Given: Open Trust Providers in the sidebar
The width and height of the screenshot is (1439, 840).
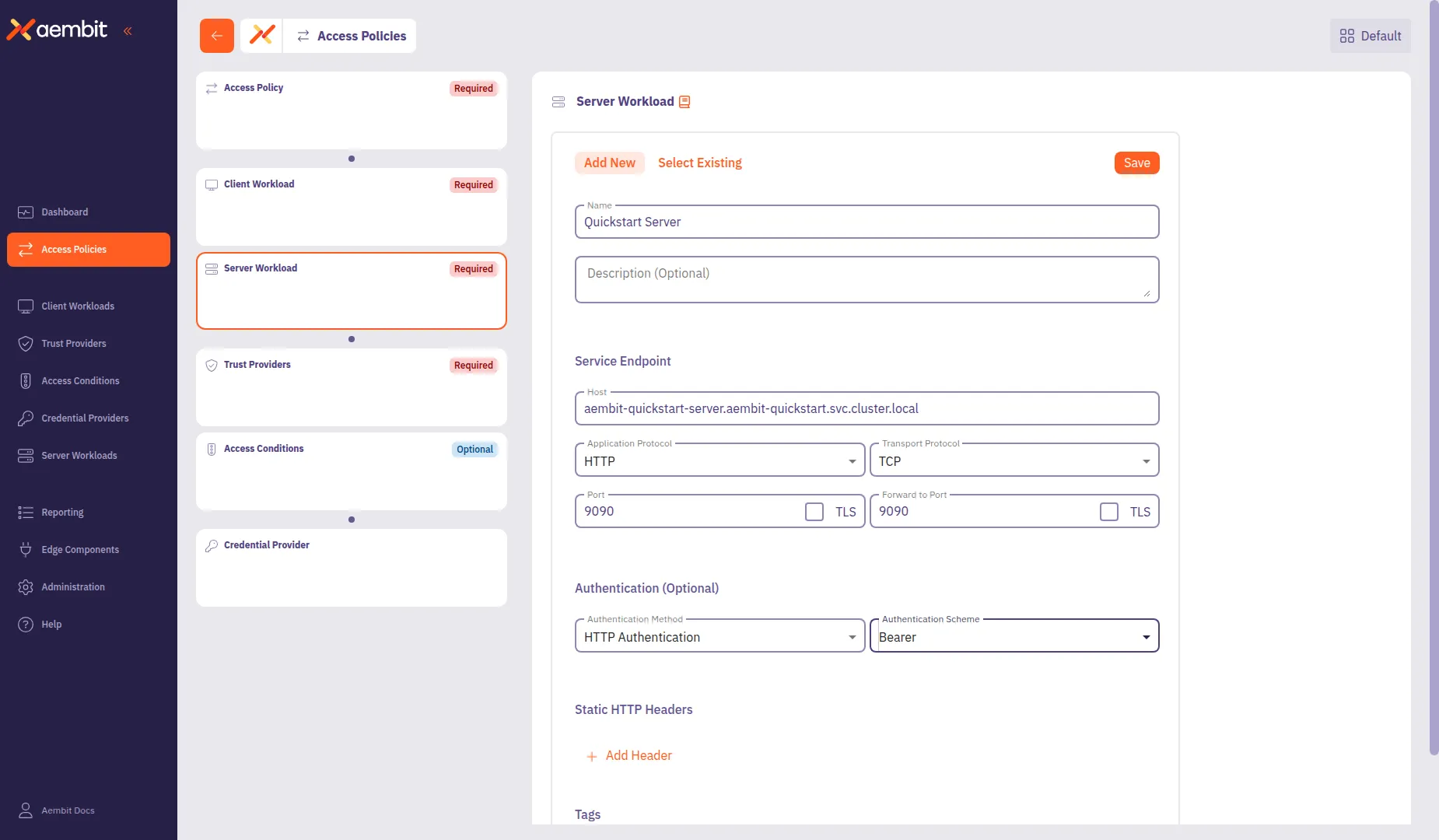Looking at the screenshot, I should [x=74, y=343].
